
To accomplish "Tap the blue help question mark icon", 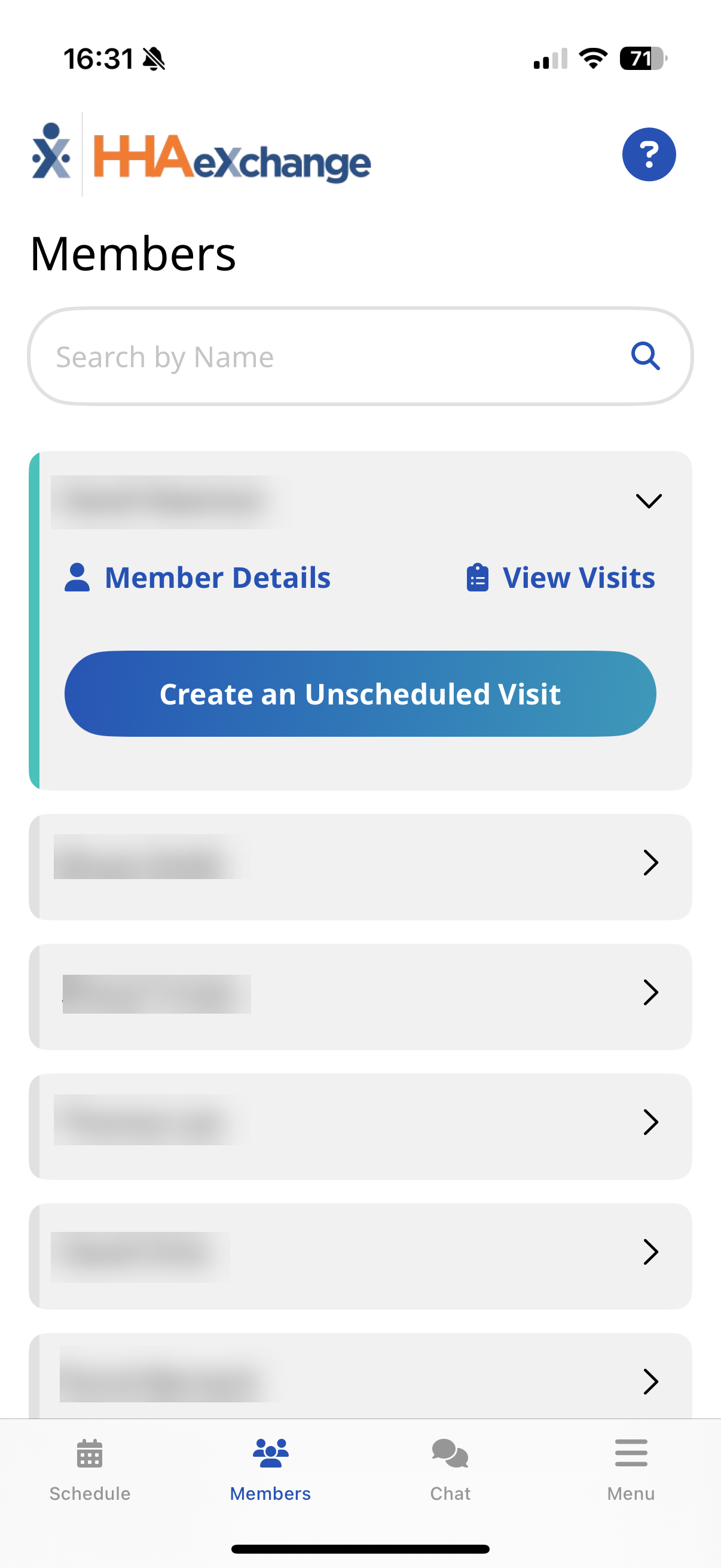I will click(x=649, y=155).
